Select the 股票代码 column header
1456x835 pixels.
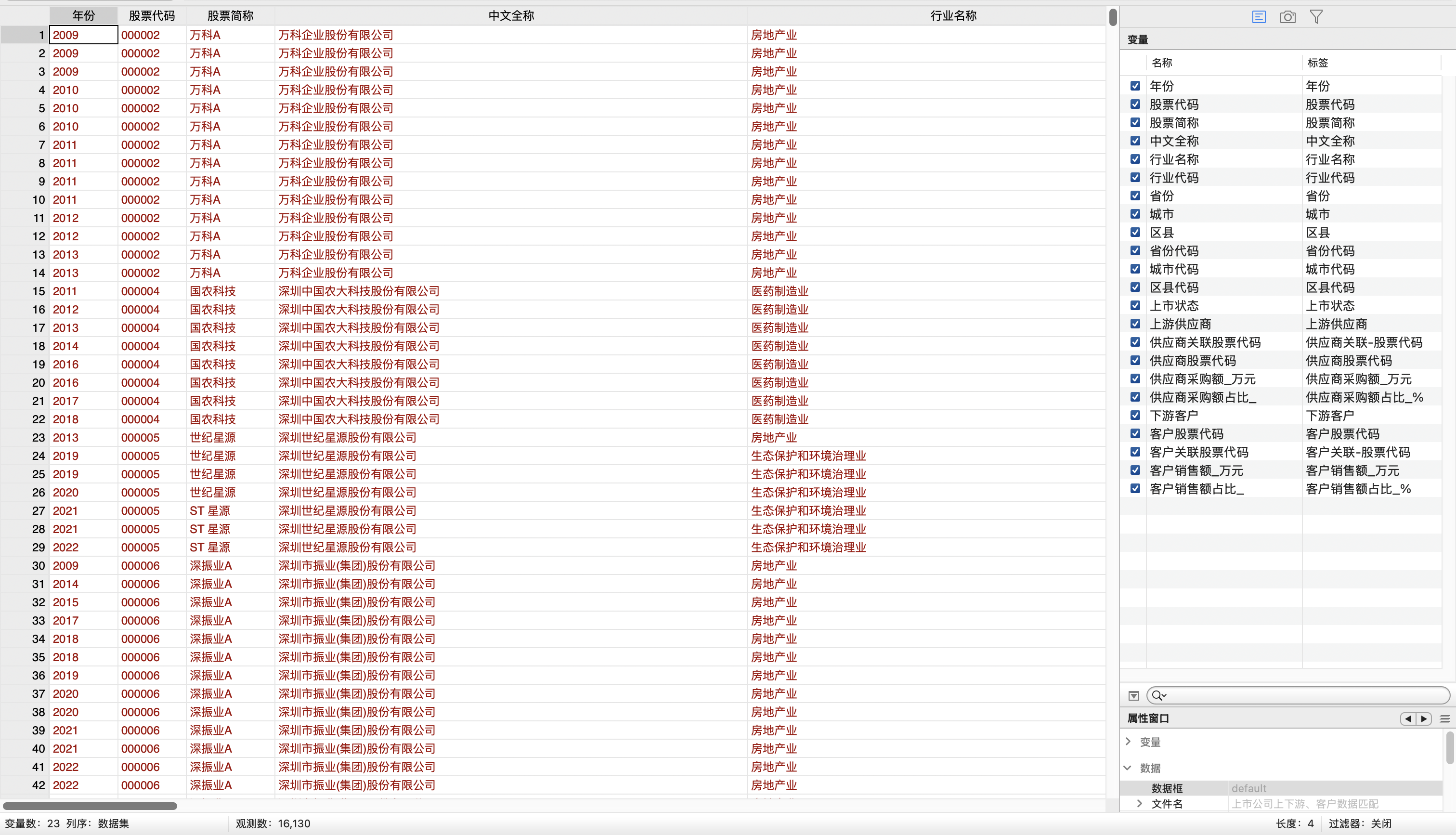pyautogui.click(x=151, y=15)
